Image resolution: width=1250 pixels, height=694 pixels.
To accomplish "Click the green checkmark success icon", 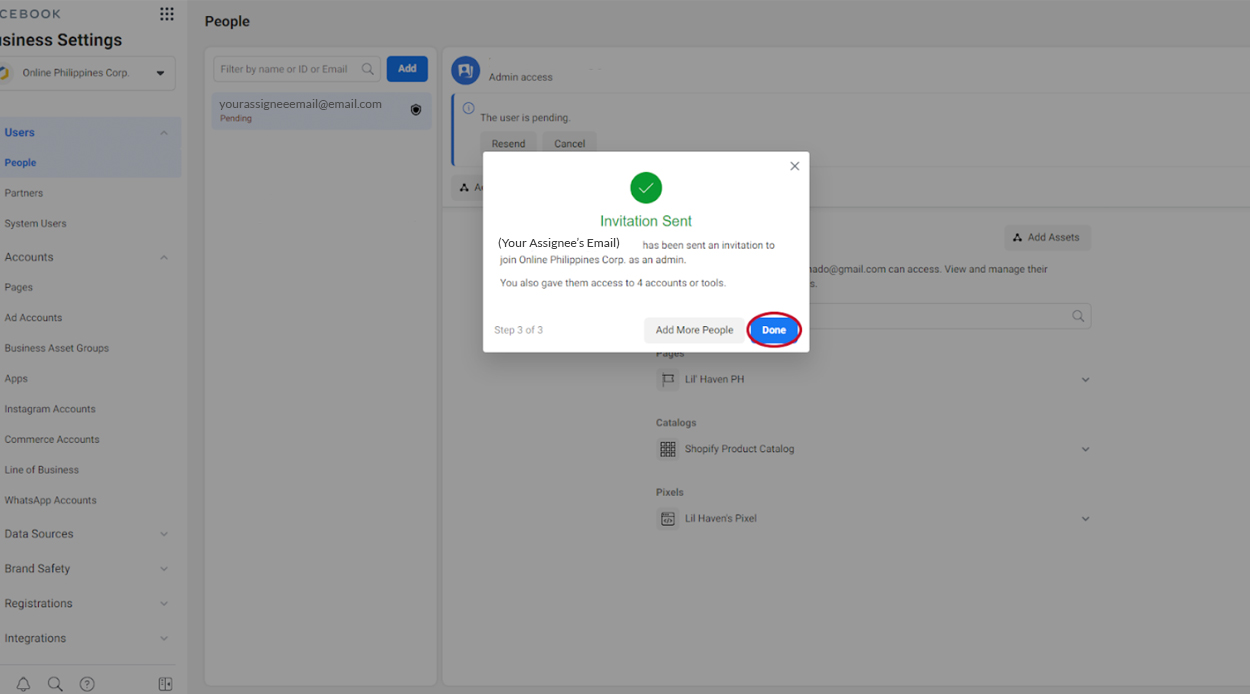I will [646, 188].
